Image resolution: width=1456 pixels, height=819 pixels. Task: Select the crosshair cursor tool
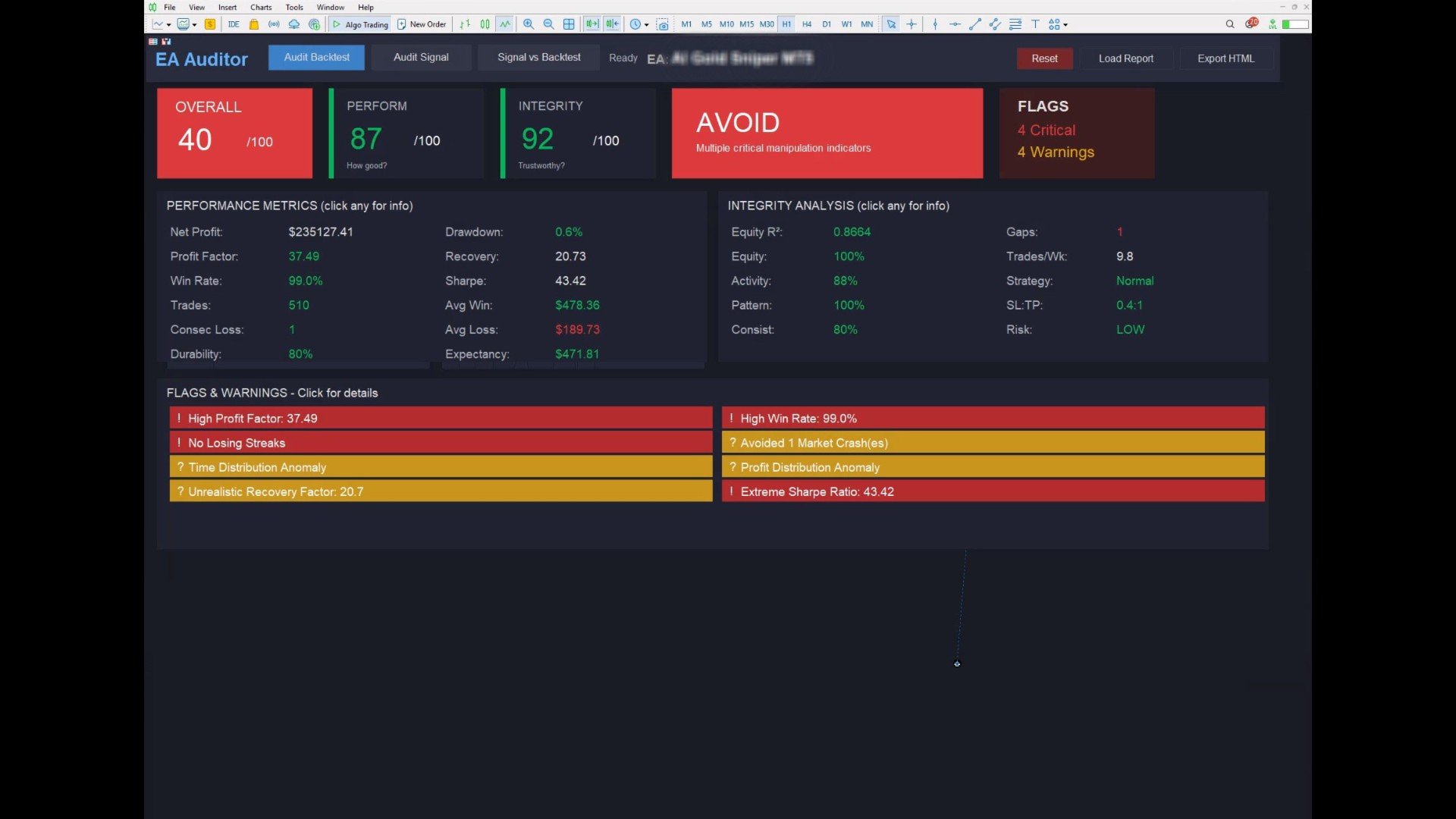(x=912, y=24)
